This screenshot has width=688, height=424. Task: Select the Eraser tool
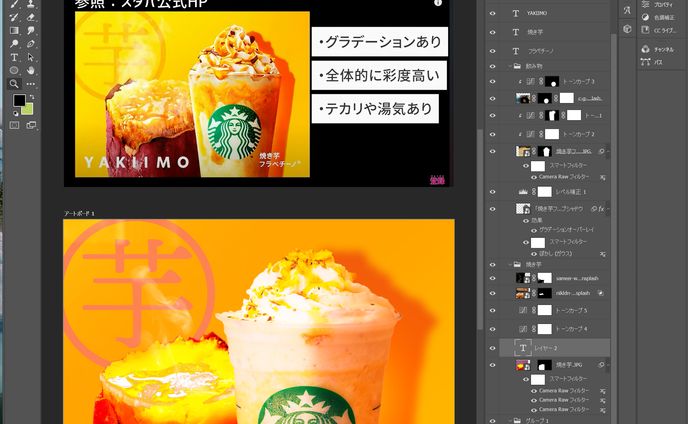point(31,17)
